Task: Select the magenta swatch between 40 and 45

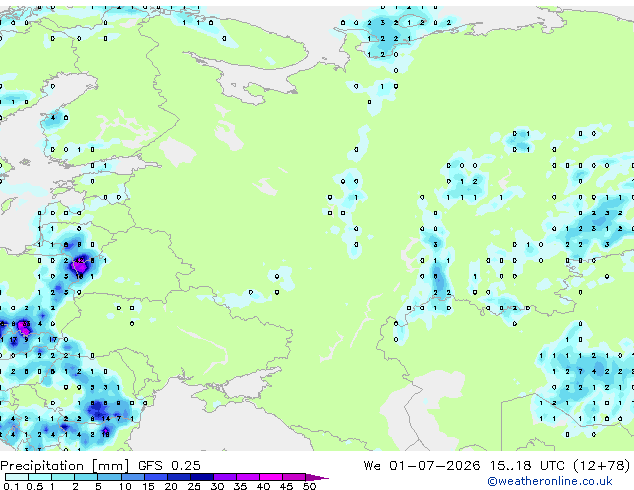Action: (x=271, y=477)
